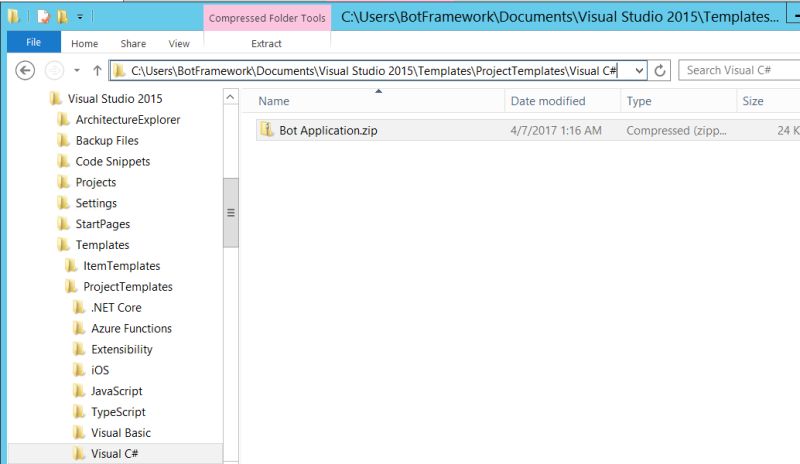800x464 pixels.
Task: Open the Settings folder in the tree
Action: tap(96, 203)
